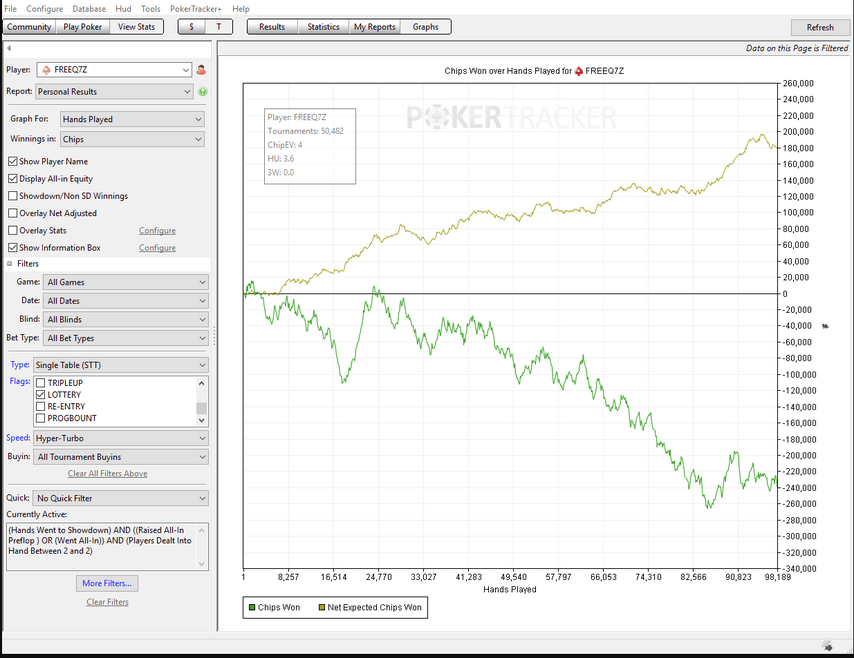Click the player profile icon beside FREEQ7Z
Viewport: 854px width, 658px height.
(201, 70)
